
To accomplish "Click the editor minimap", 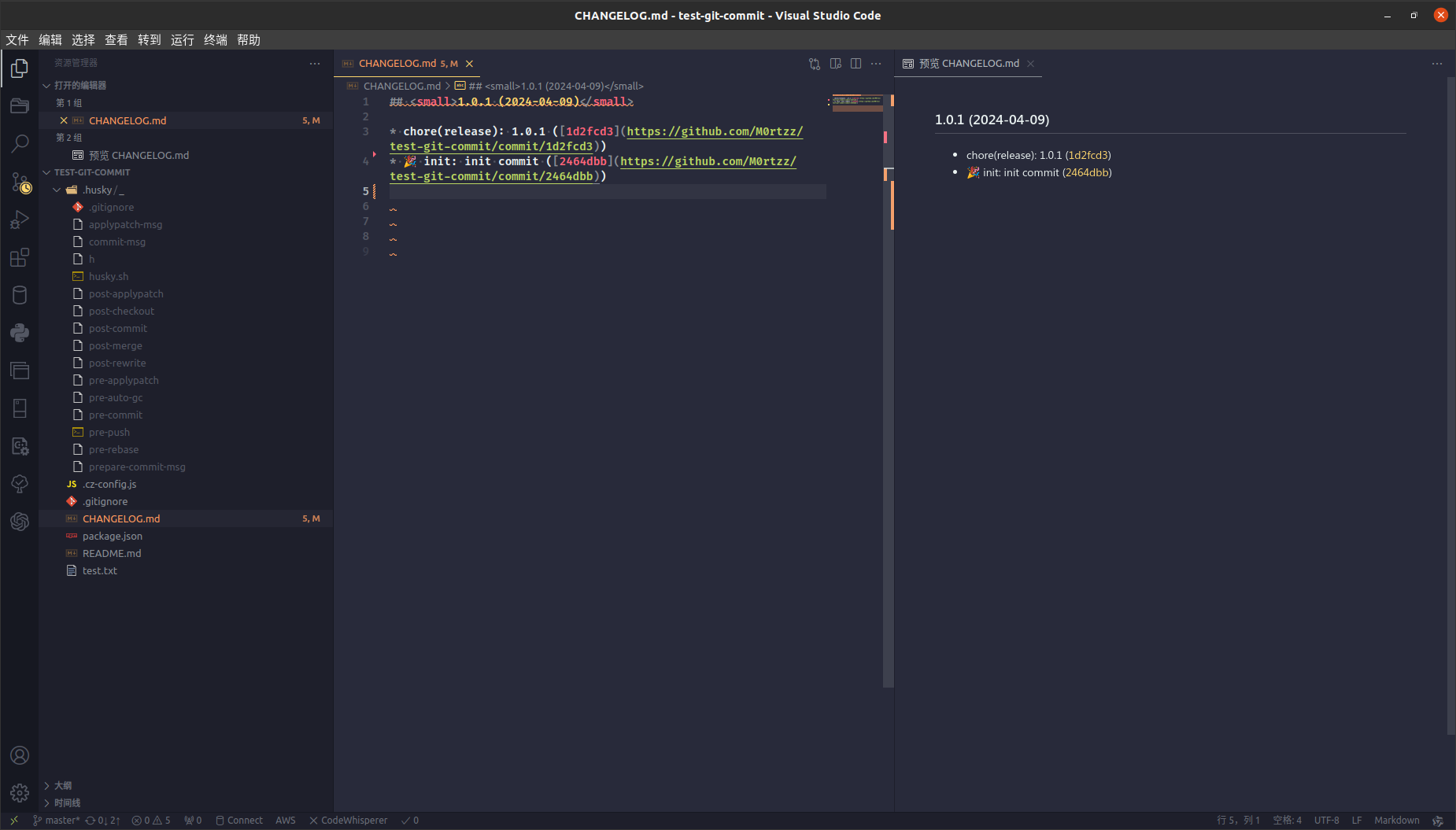I will (857, 103).
